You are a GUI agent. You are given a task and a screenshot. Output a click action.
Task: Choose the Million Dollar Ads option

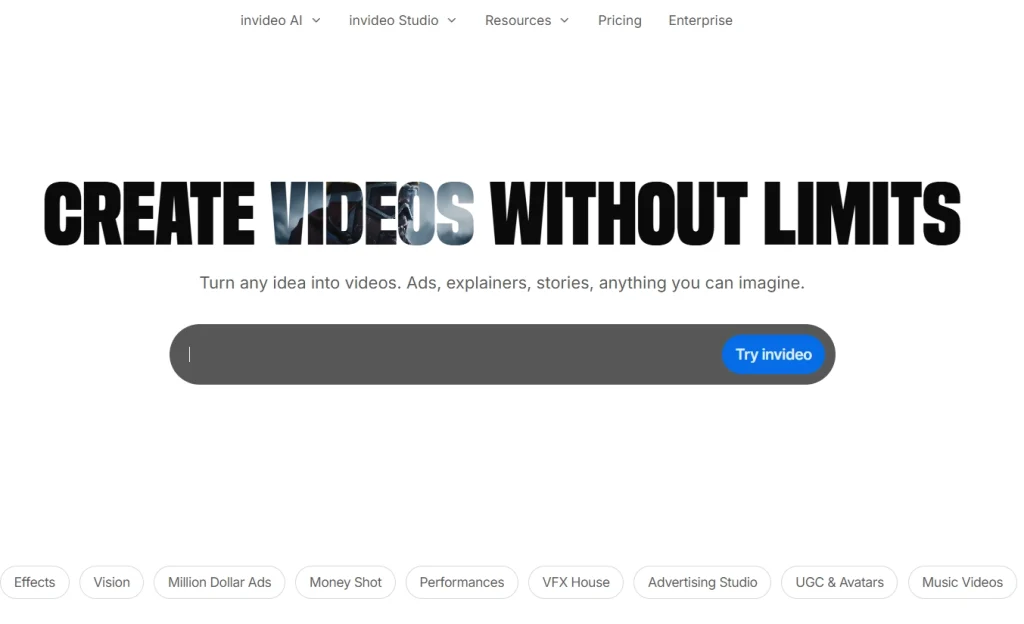point(219,582)
